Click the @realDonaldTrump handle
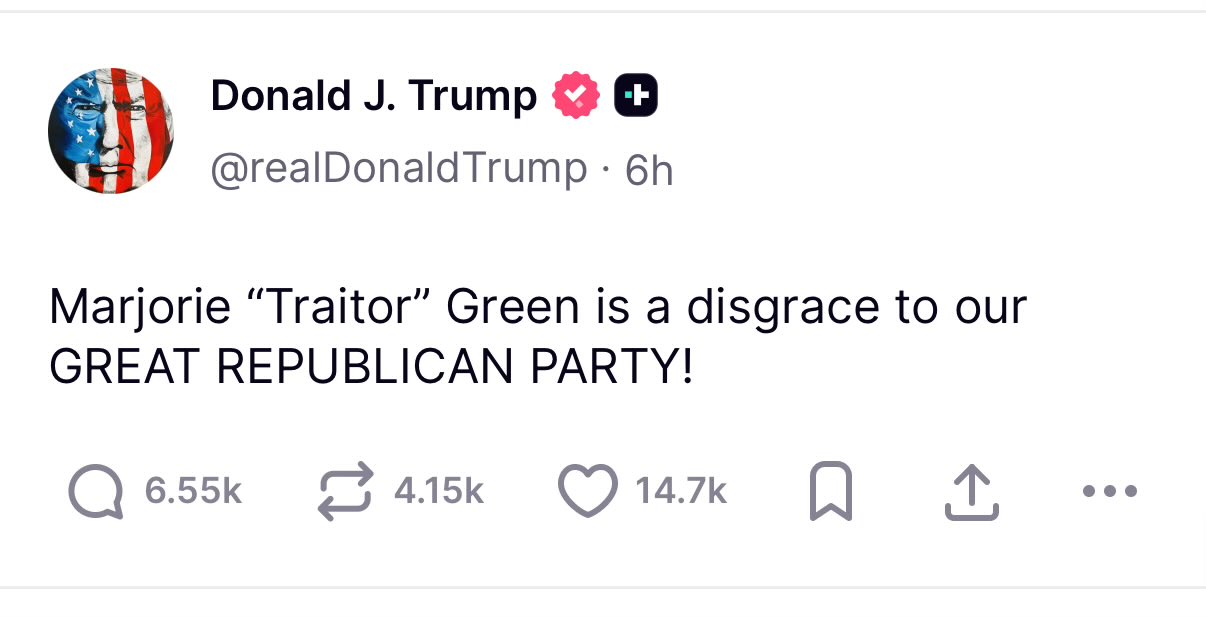 click(398, 168)
